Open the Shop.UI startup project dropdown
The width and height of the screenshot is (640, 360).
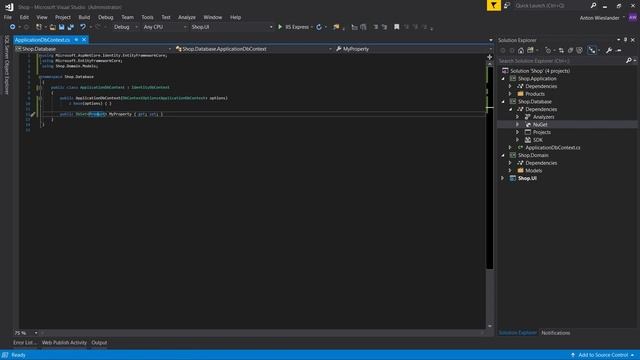pos(231,27)
